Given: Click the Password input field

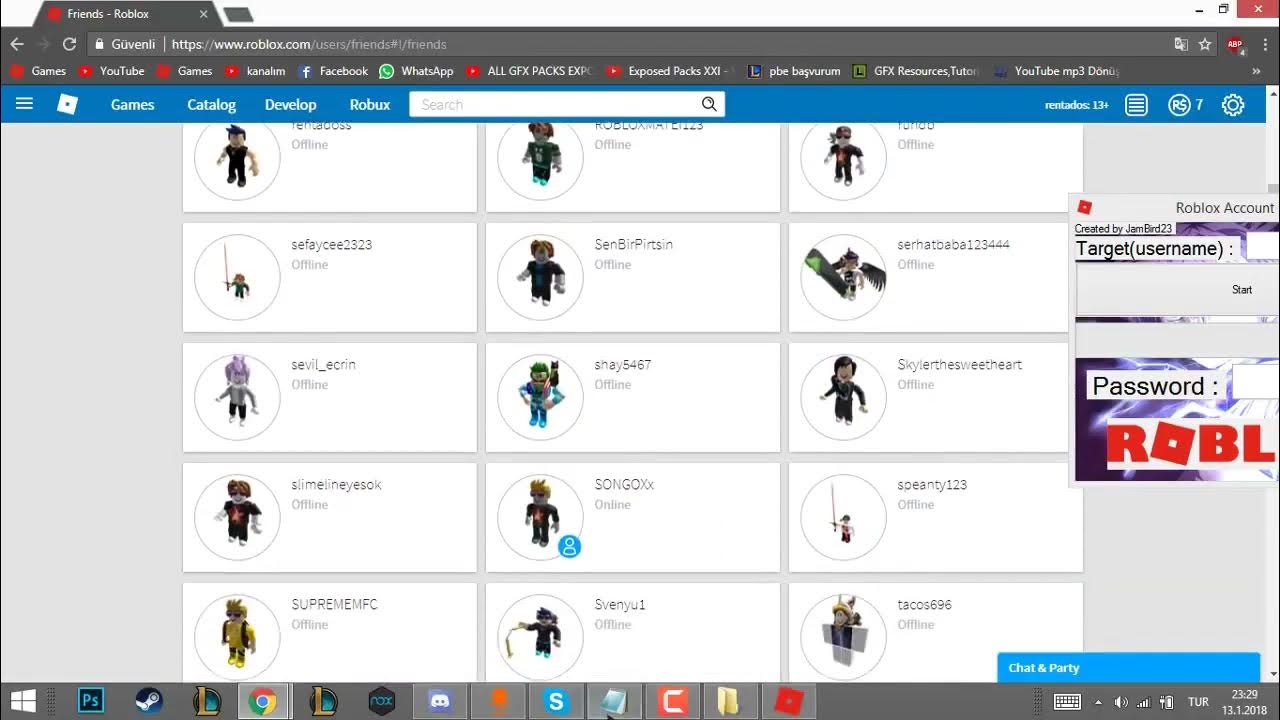Looking at the screenshot, I should point(1255,383).
